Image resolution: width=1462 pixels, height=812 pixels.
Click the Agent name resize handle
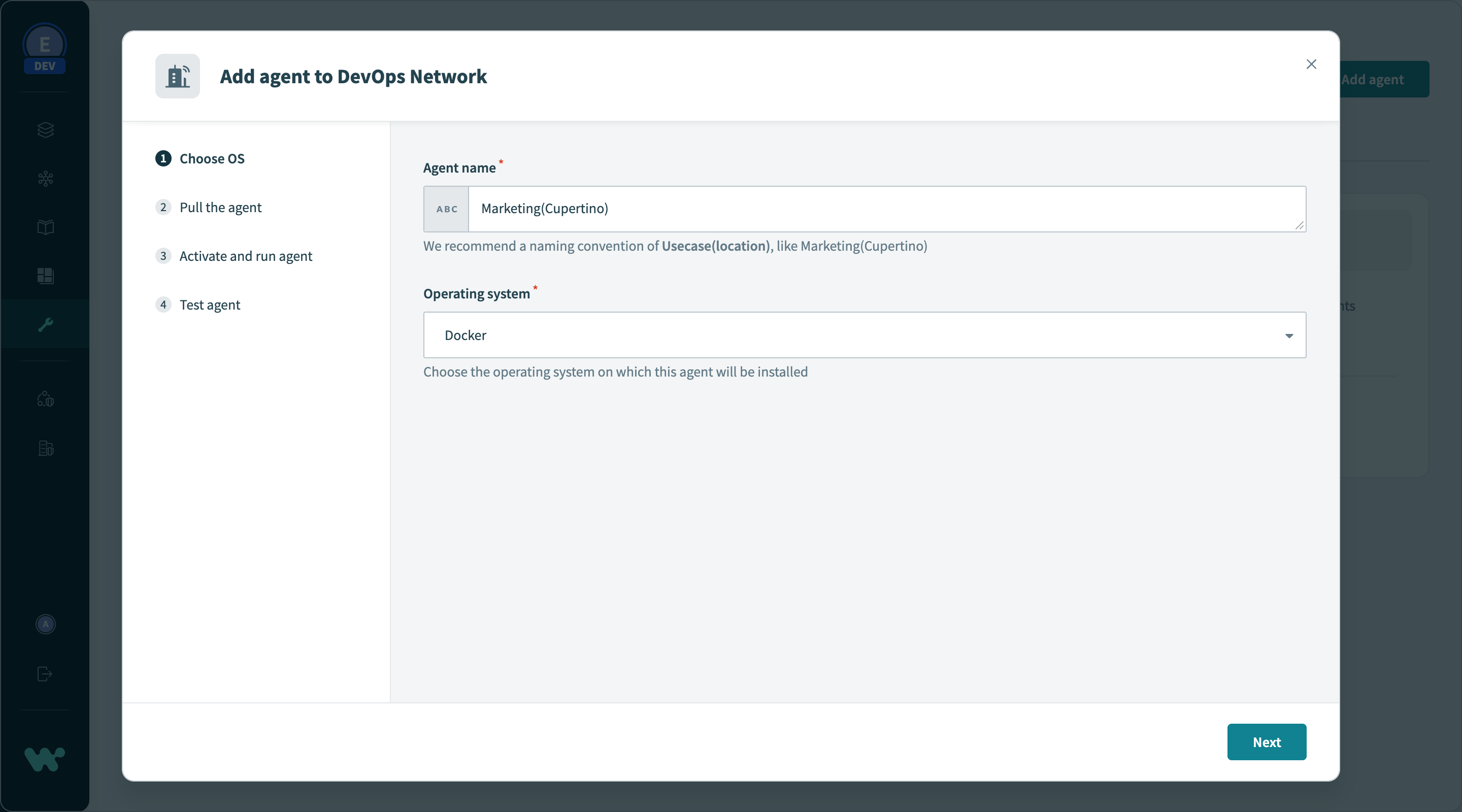(x=1299, y=225)
